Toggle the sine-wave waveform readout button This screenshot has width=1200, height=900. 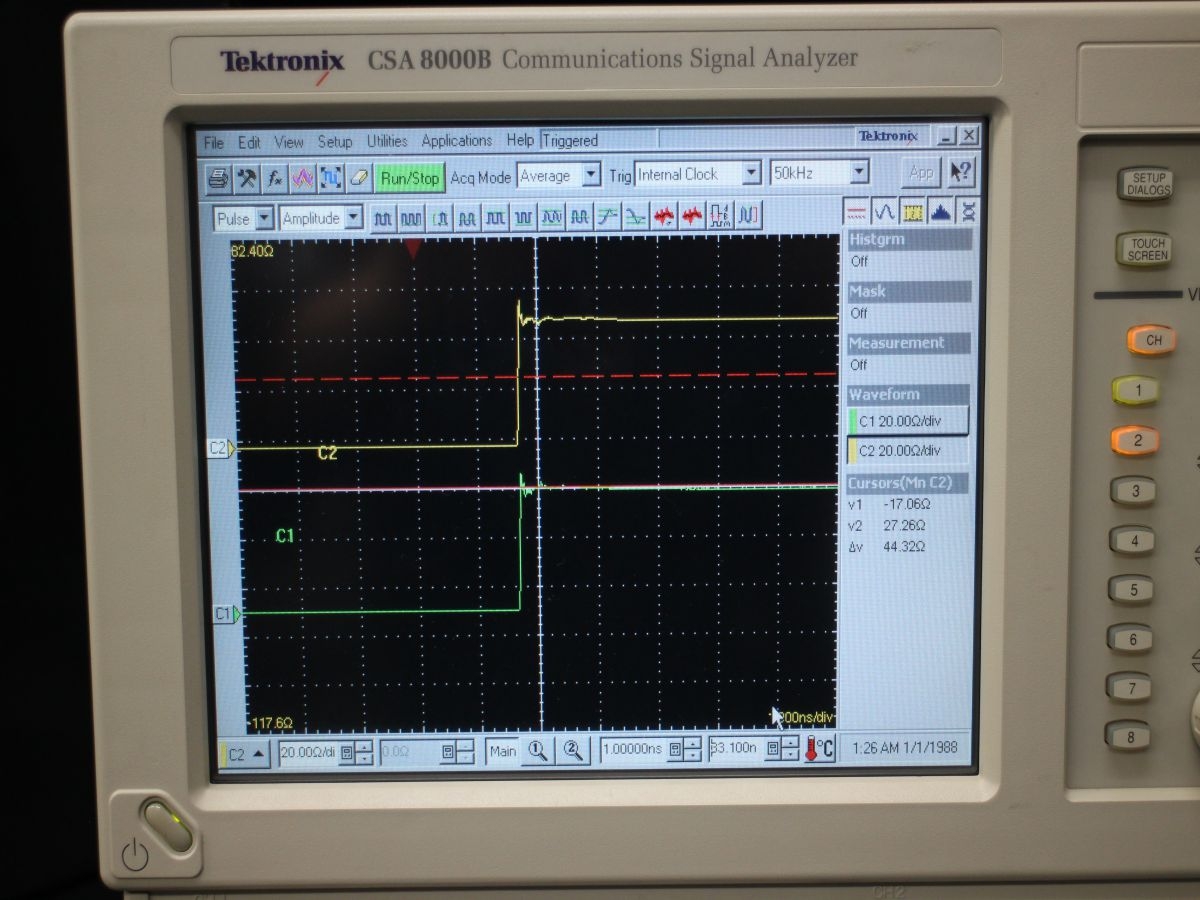click(884, 211)
